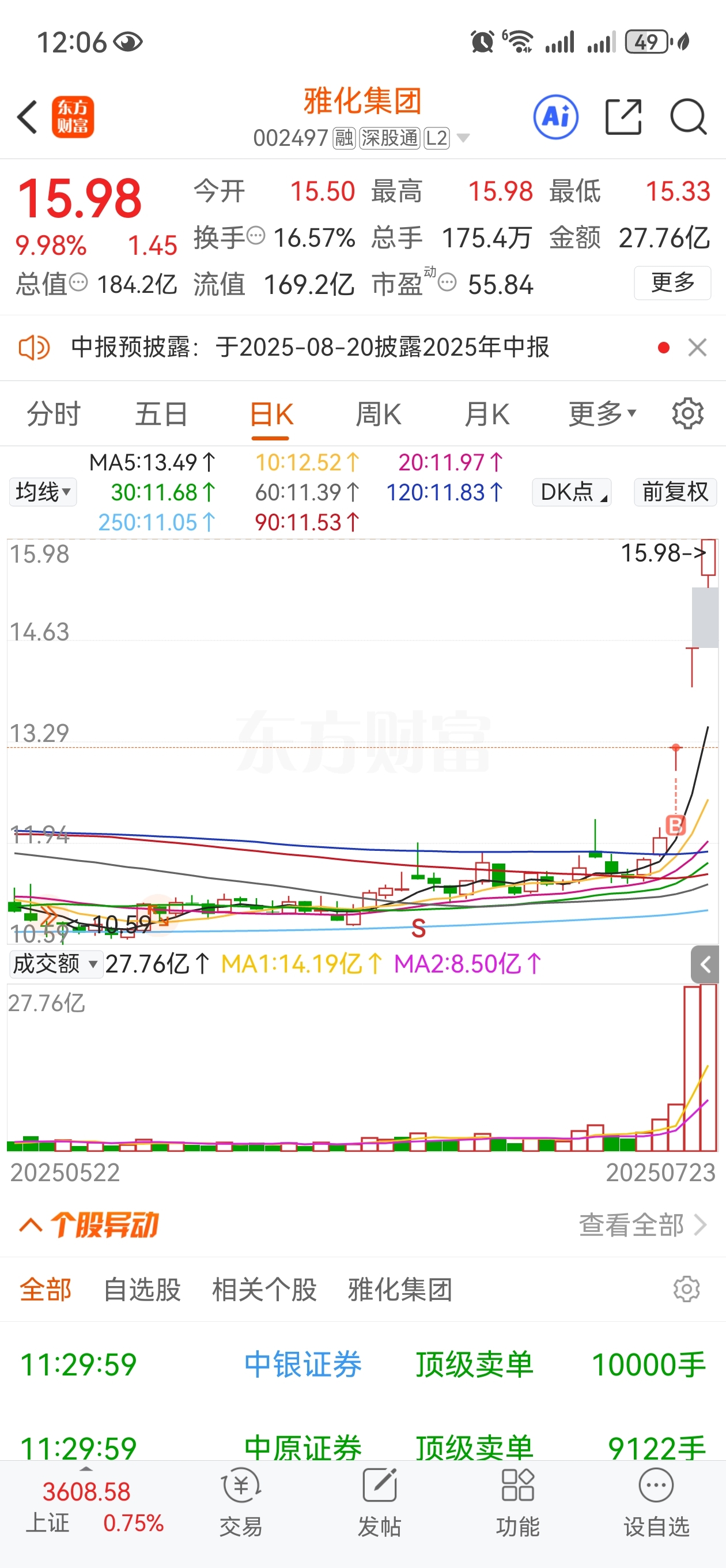Select the 日K tab

[271, 414]
